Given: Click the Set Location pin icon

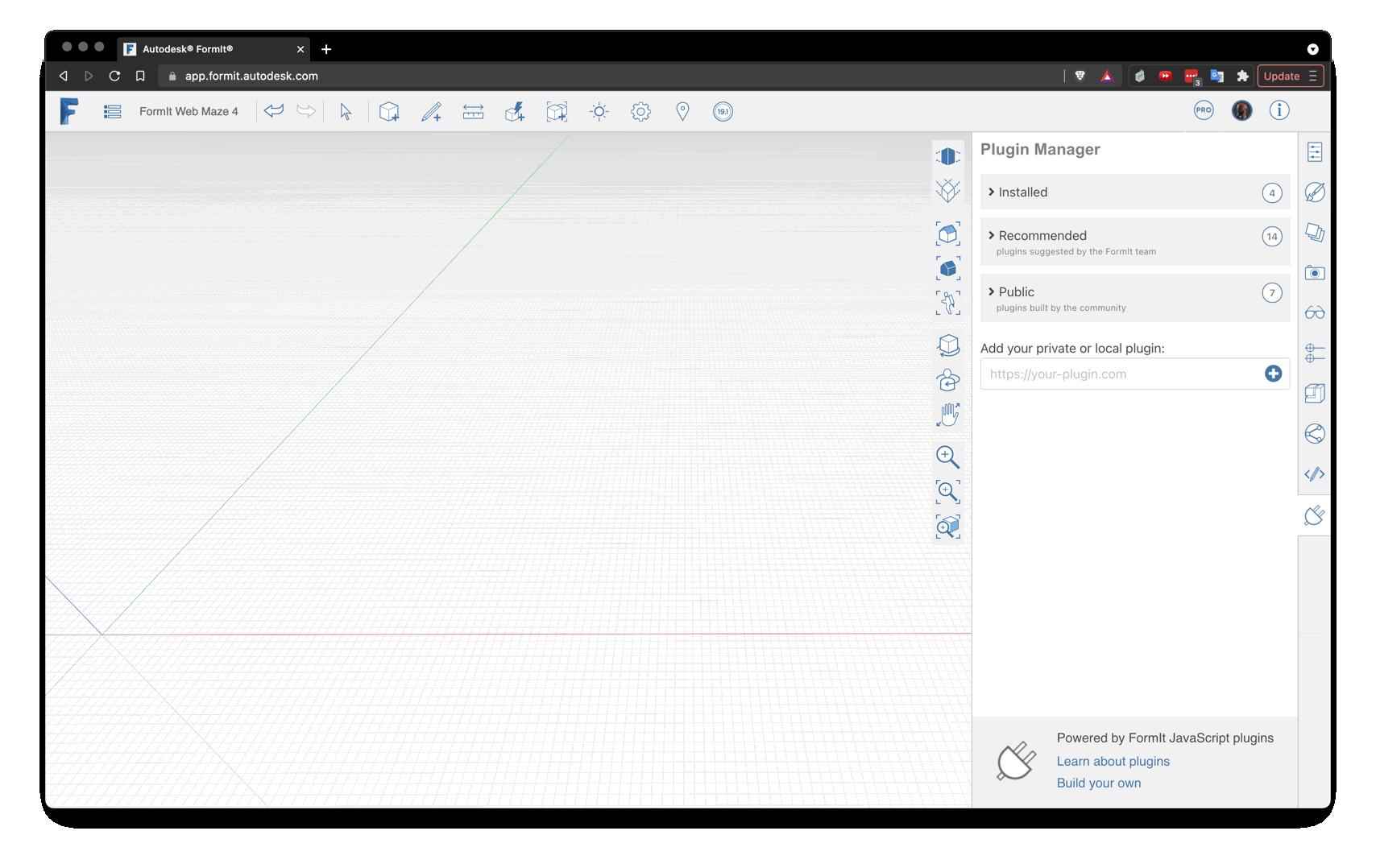Looking at the screenshot, I should click(682, 112).
